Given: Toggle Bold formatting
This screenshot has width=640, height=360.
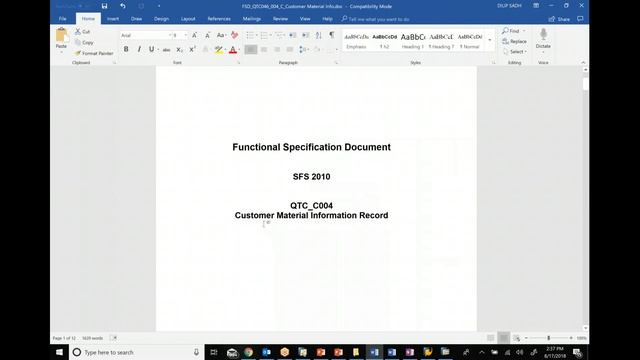Looking at the screenshot, I should pyautogui.click(x=126, y=49).
